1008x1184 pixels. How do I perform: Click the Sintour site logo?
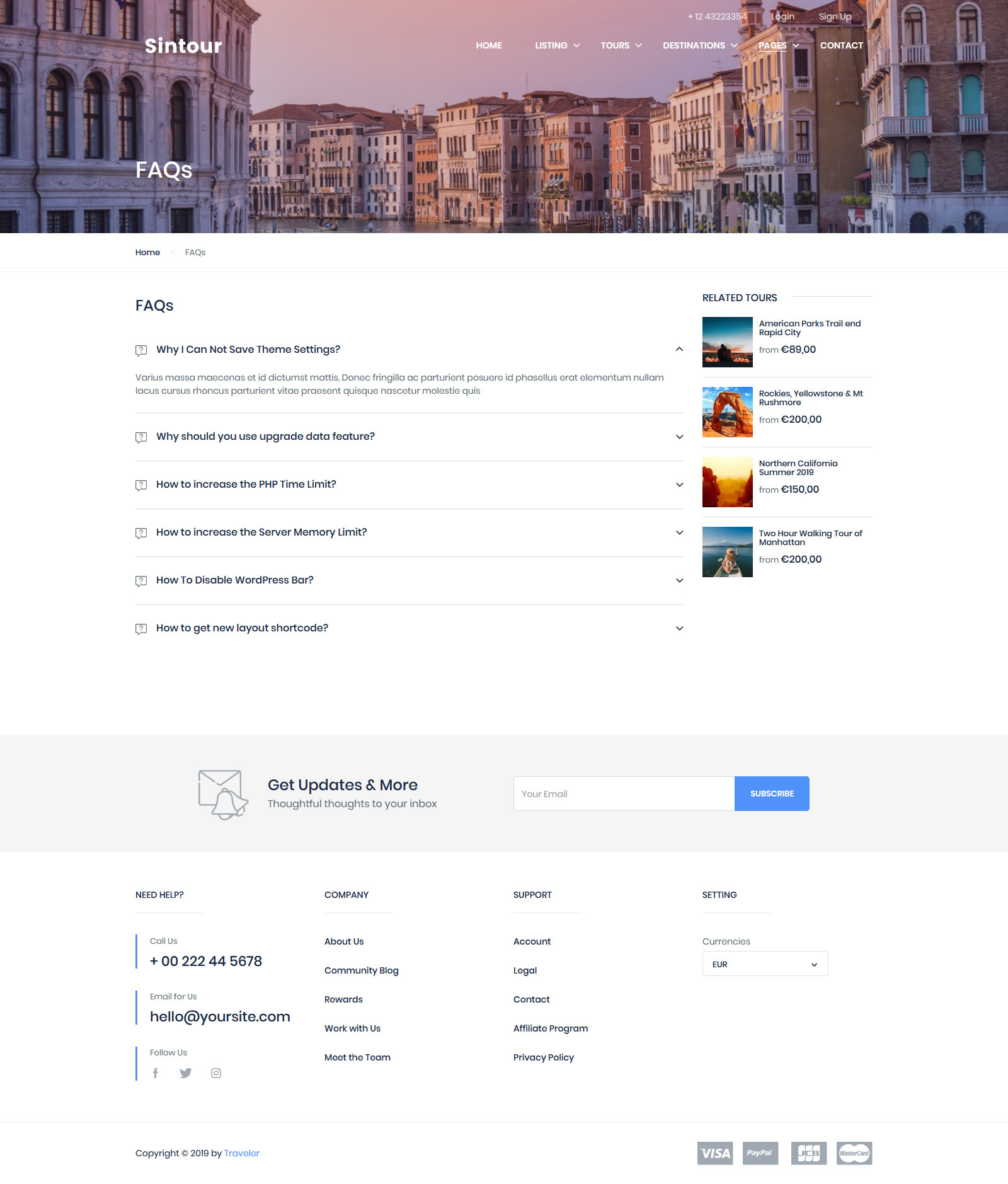coord(183,45)
